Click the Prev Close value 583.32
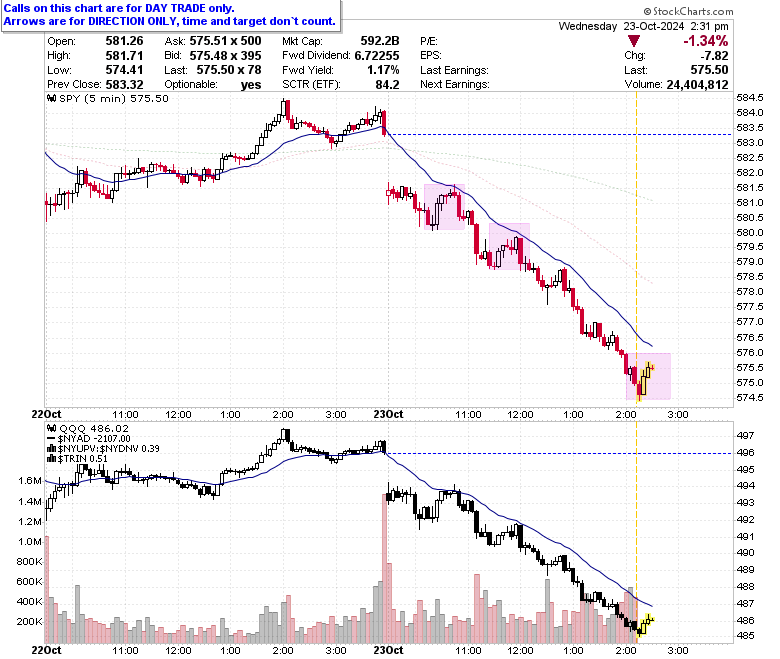780x659 pixels. click(x=124, y=85)
